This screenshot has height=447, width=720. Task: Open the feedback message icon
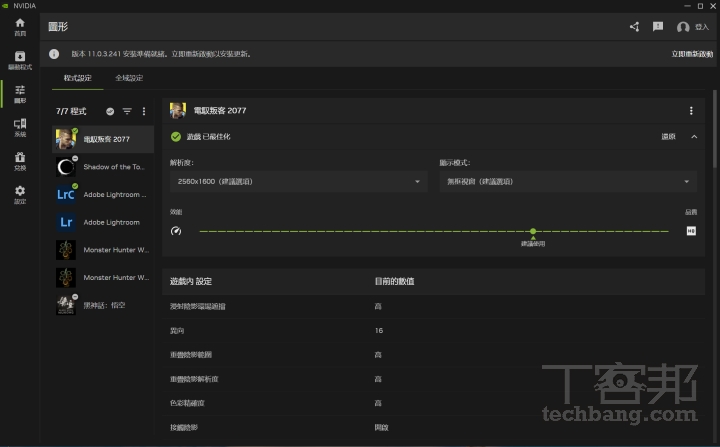658,27
